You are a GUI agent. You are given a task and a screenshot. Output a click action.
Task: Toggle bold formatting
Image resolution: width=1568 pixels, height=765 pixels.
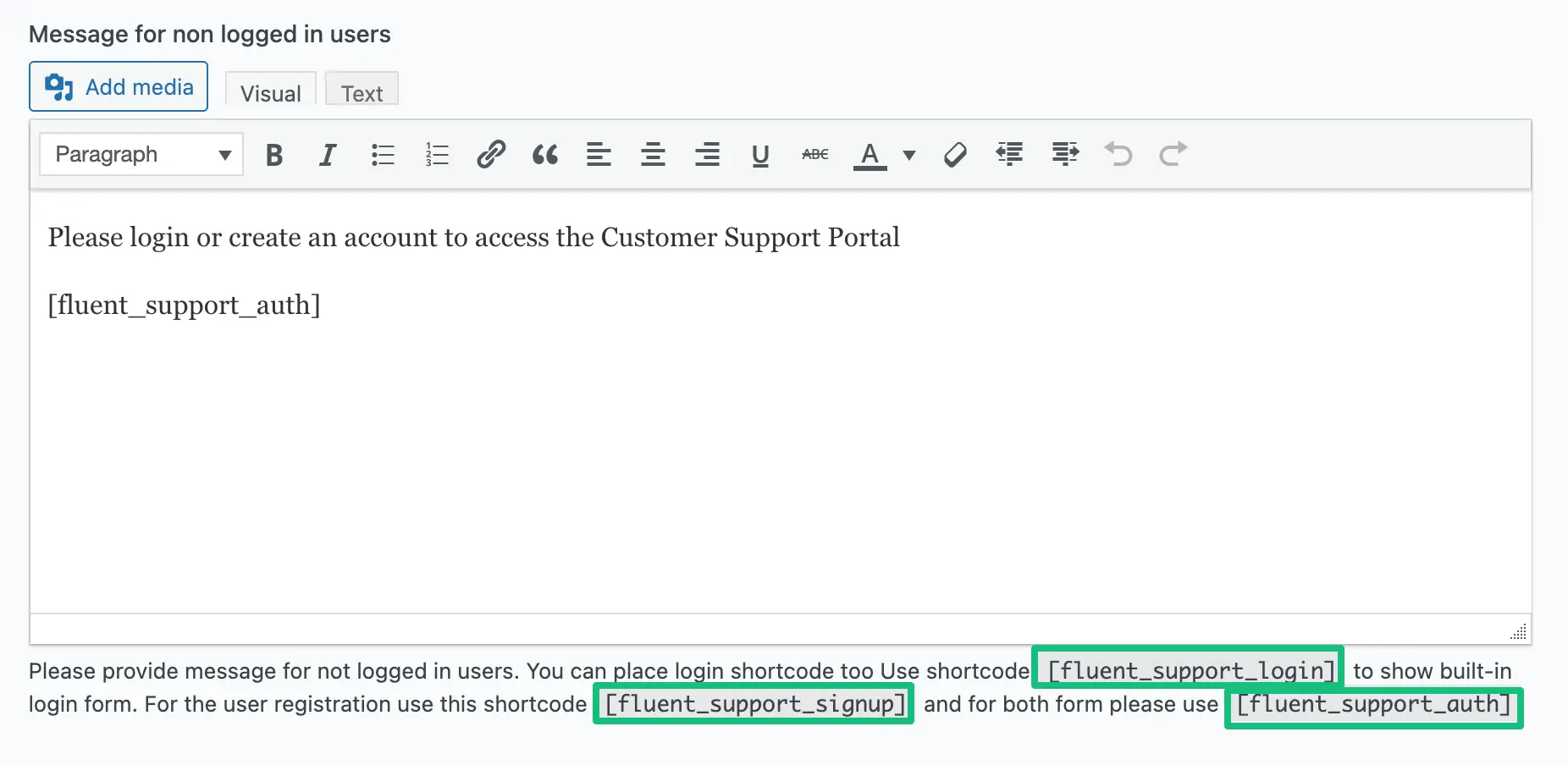[273, 155]
